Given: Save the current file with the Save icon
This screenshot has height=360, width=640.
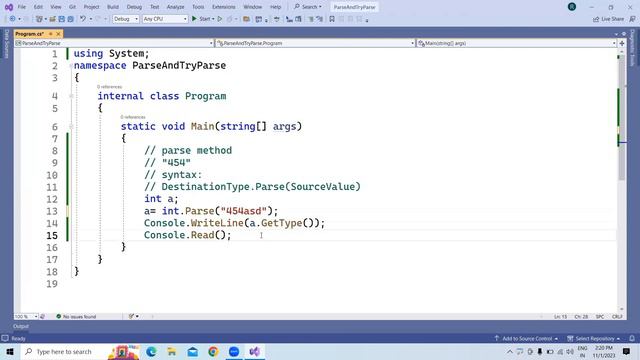Looking at the screenshot, I should (61, 19).
